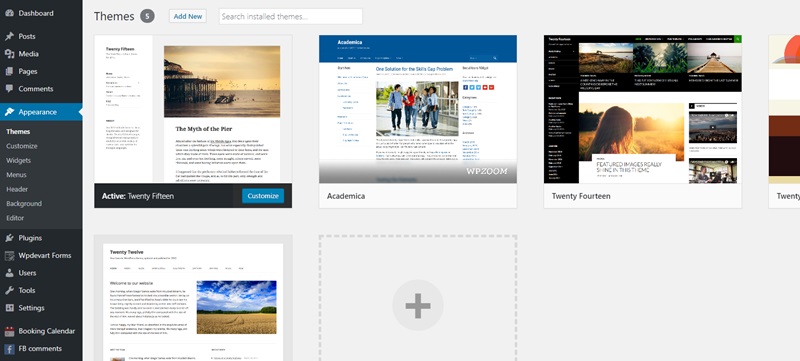Open the Menus submenu item
The width and height of the screenshot is (800, 361).
click(x=16, y=175)
